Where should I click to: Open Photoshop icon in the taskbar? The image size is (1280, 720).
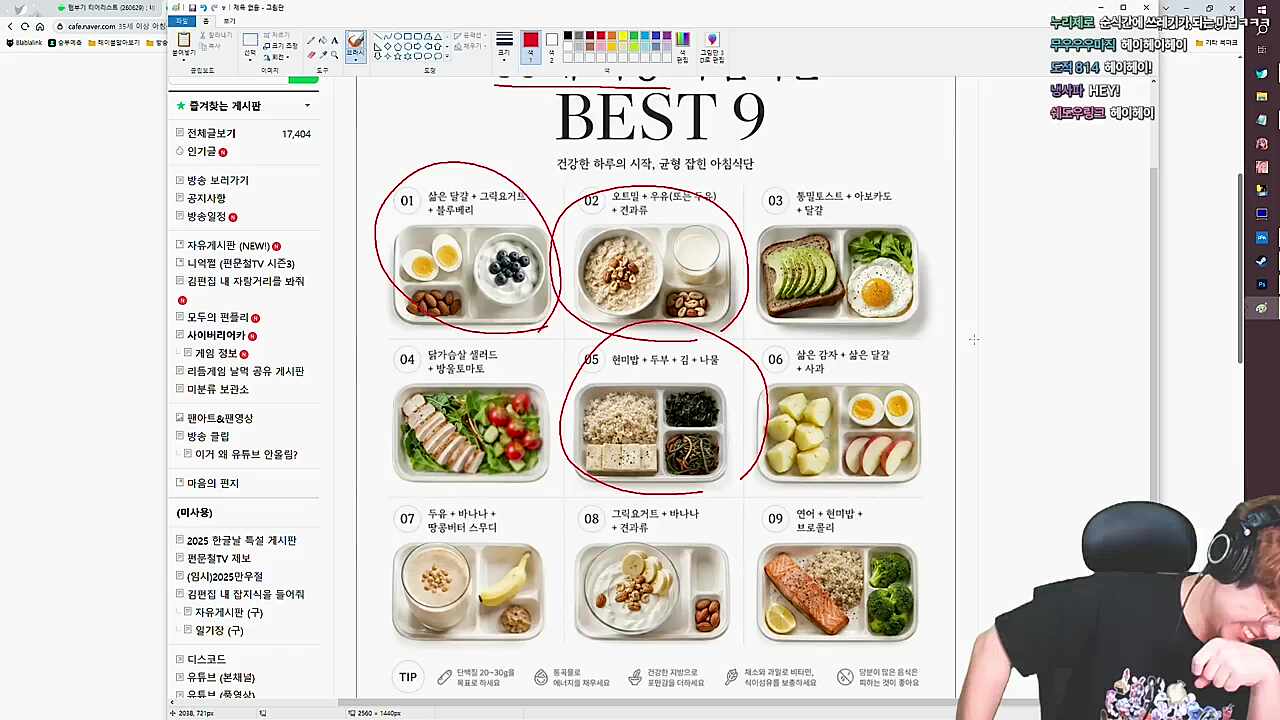1262,285
